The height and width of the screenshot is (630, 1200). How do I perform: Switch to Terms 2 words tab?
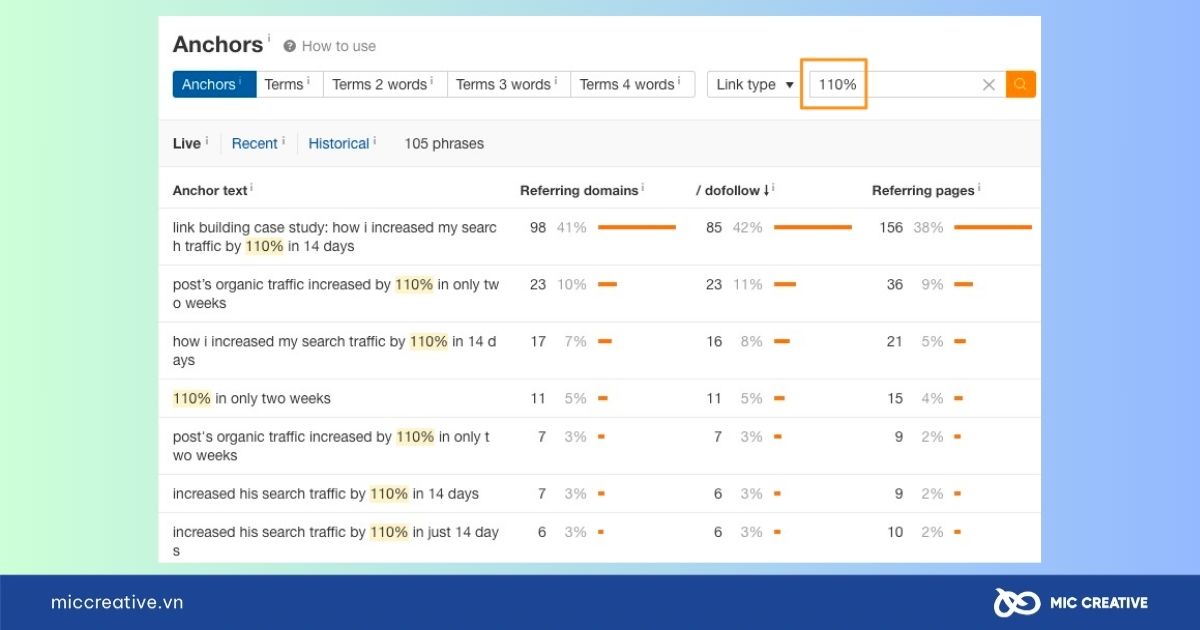(384, 85)
